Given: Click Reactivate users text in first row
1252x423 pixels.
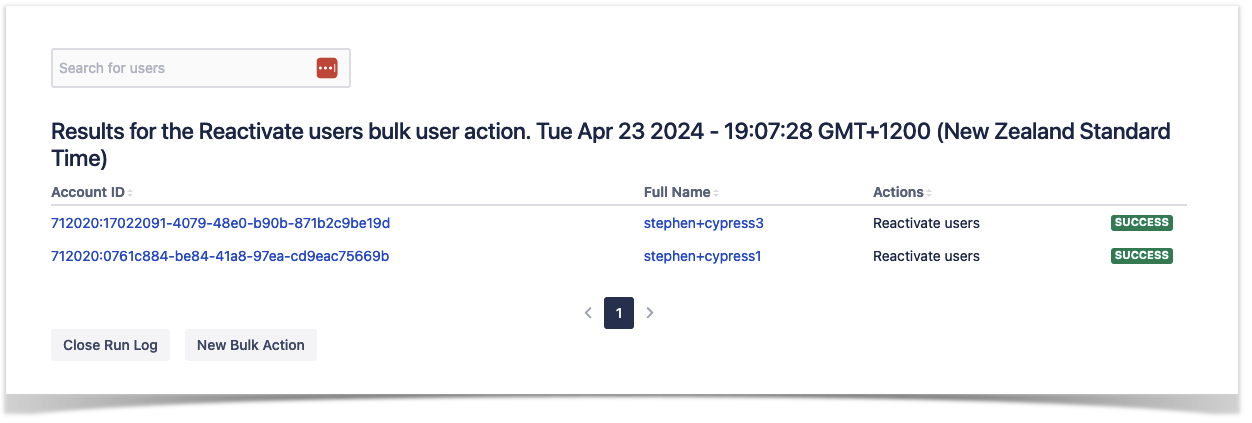Looking at the screenshot, I should tap(926, 223).
